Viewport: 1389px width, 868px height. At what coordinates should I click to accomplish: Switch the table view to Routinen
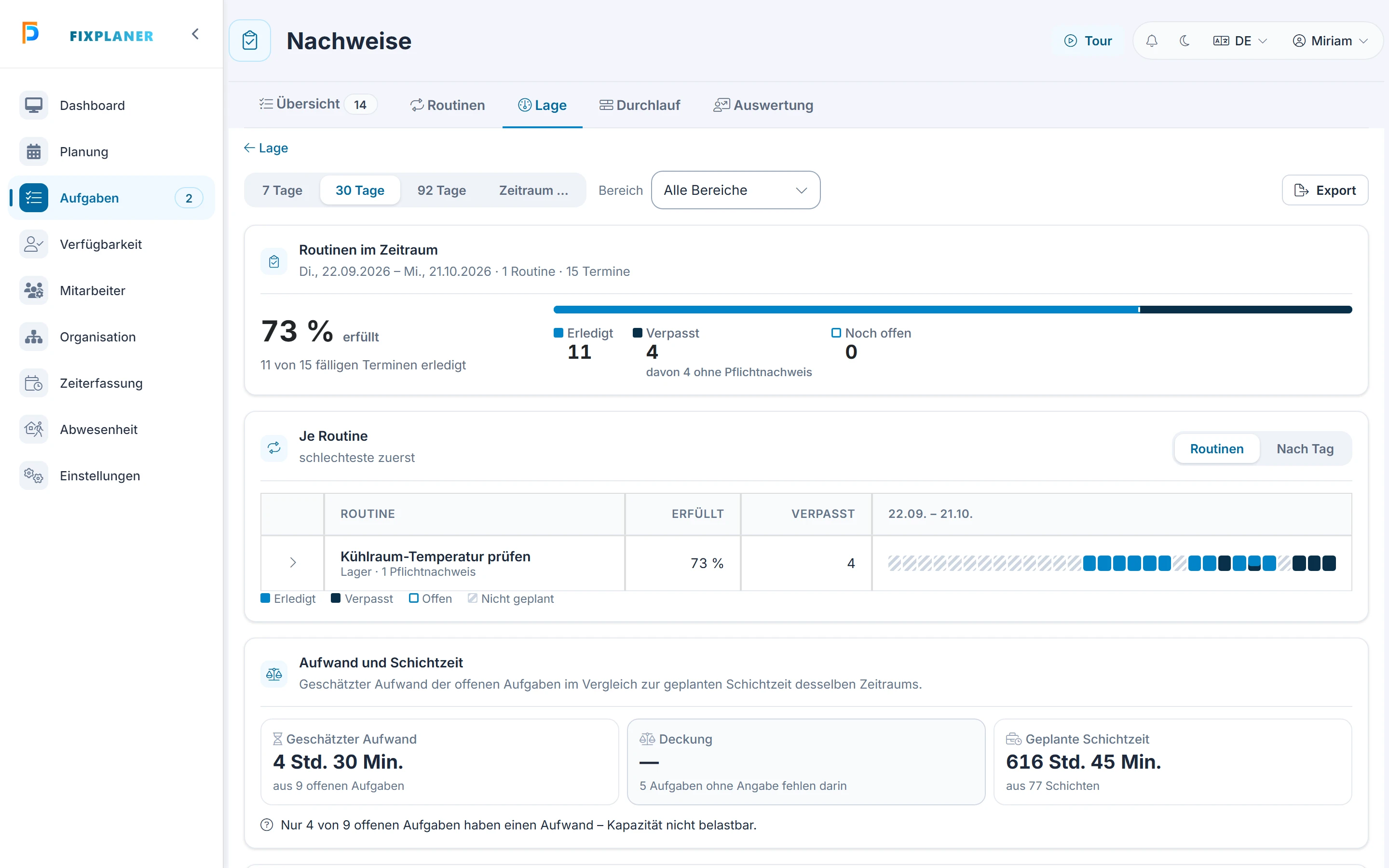point(1216,449)
